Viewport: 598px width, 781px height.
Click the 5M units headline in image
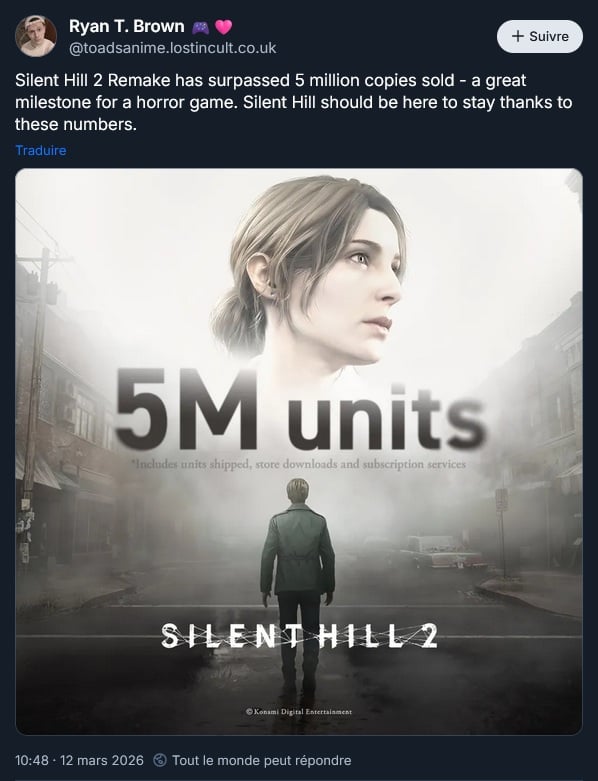pos(300,411)
